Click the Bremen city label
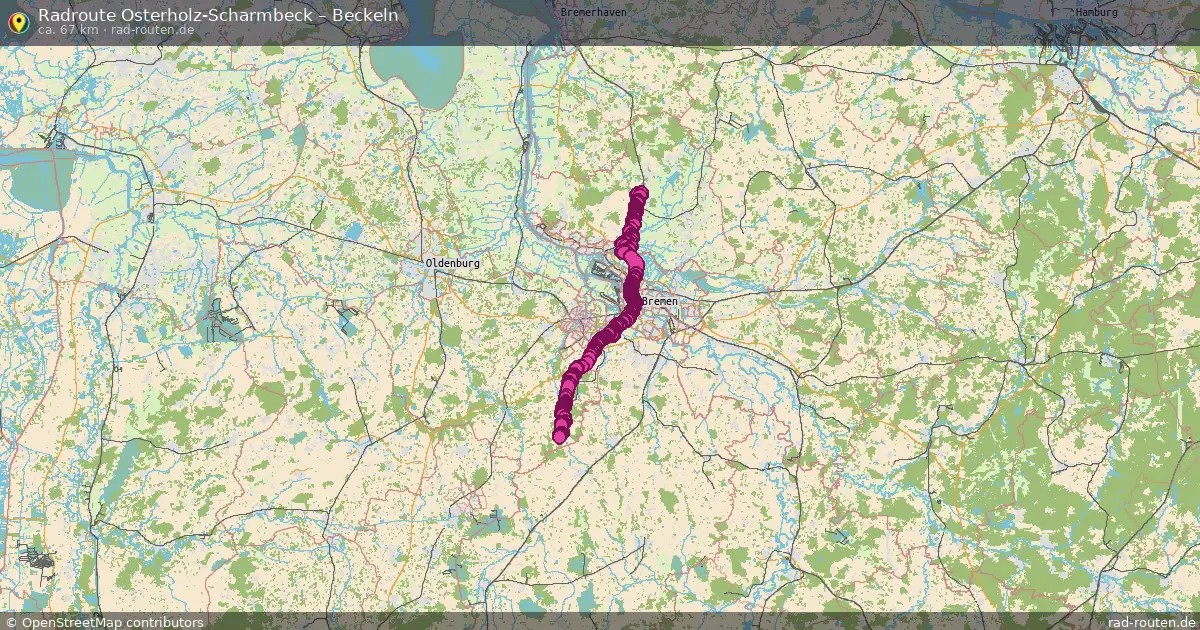The width and height of the screenshot is (1200, 630). [660, 301]
